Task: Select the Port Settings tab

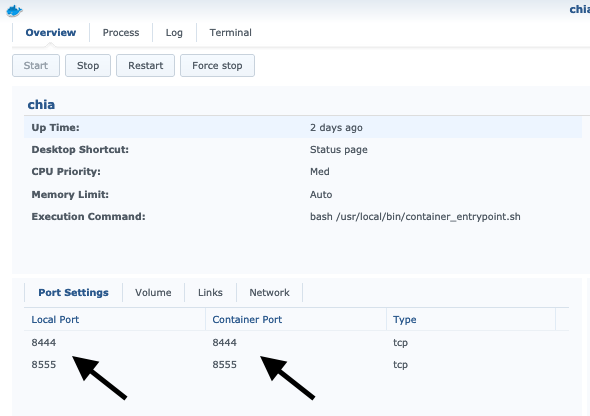Action: pyautogui.click(x=73, y=292)
